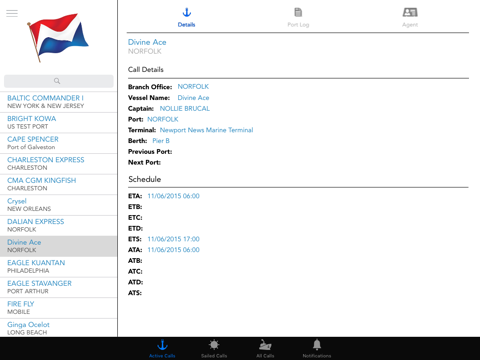Open Sailed Calls in bottom bar

point(214,349)
